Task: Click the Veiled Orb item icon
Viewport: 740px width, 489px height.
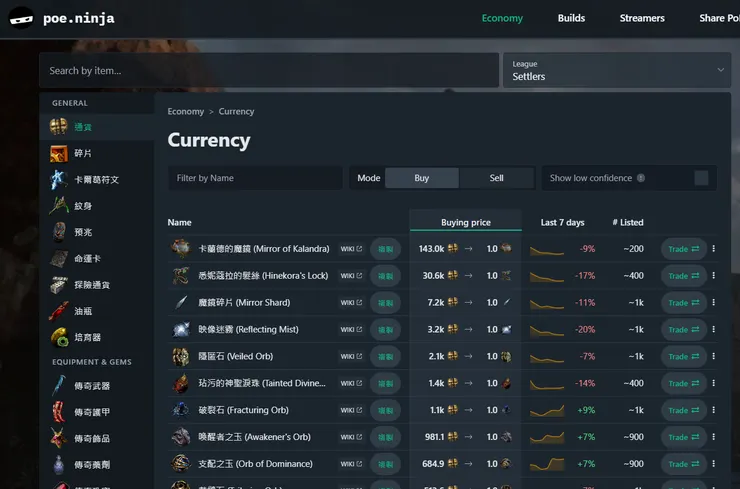Action: 181,356
